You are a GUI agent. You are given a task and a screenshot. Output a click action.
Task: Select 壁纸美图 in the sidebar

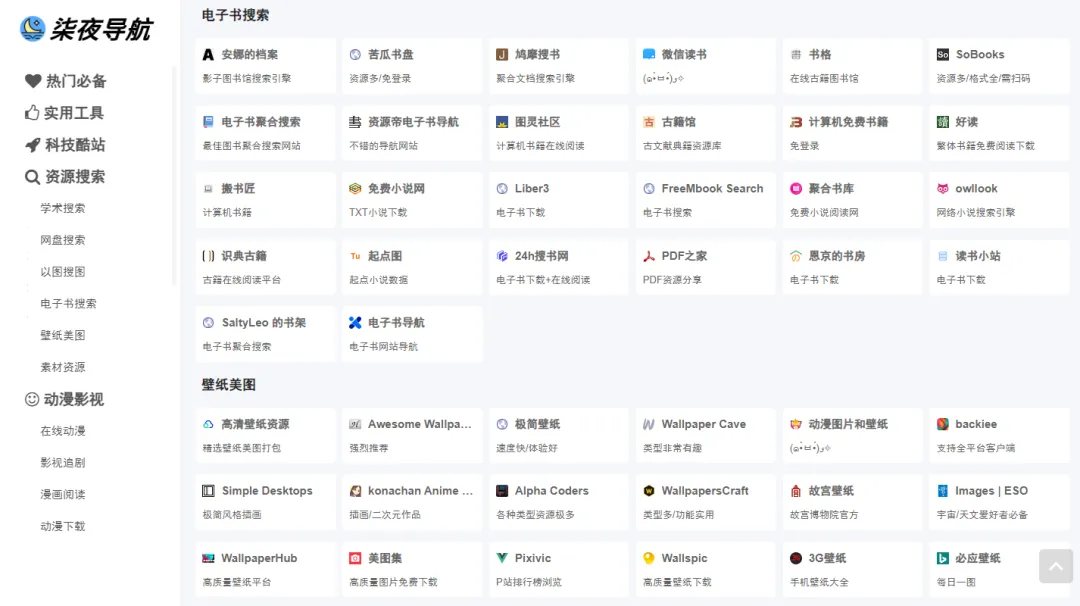tap(63, 335)
